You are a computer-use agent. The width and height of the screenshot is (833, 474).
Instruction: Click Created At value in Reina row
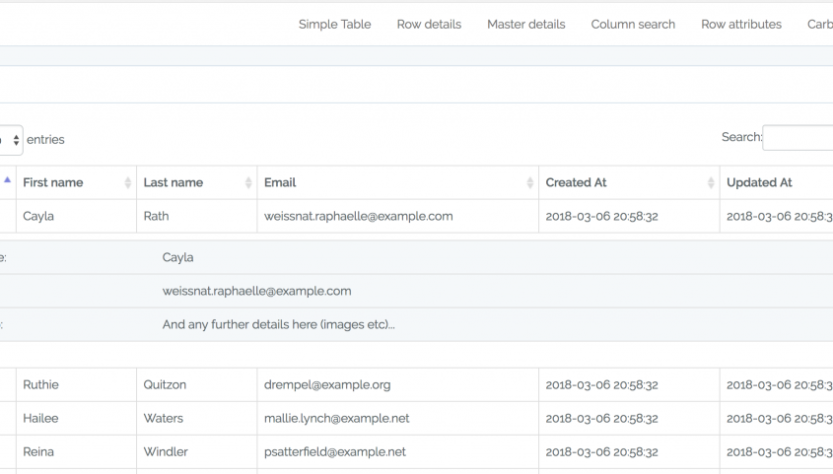tap(601, 452)
